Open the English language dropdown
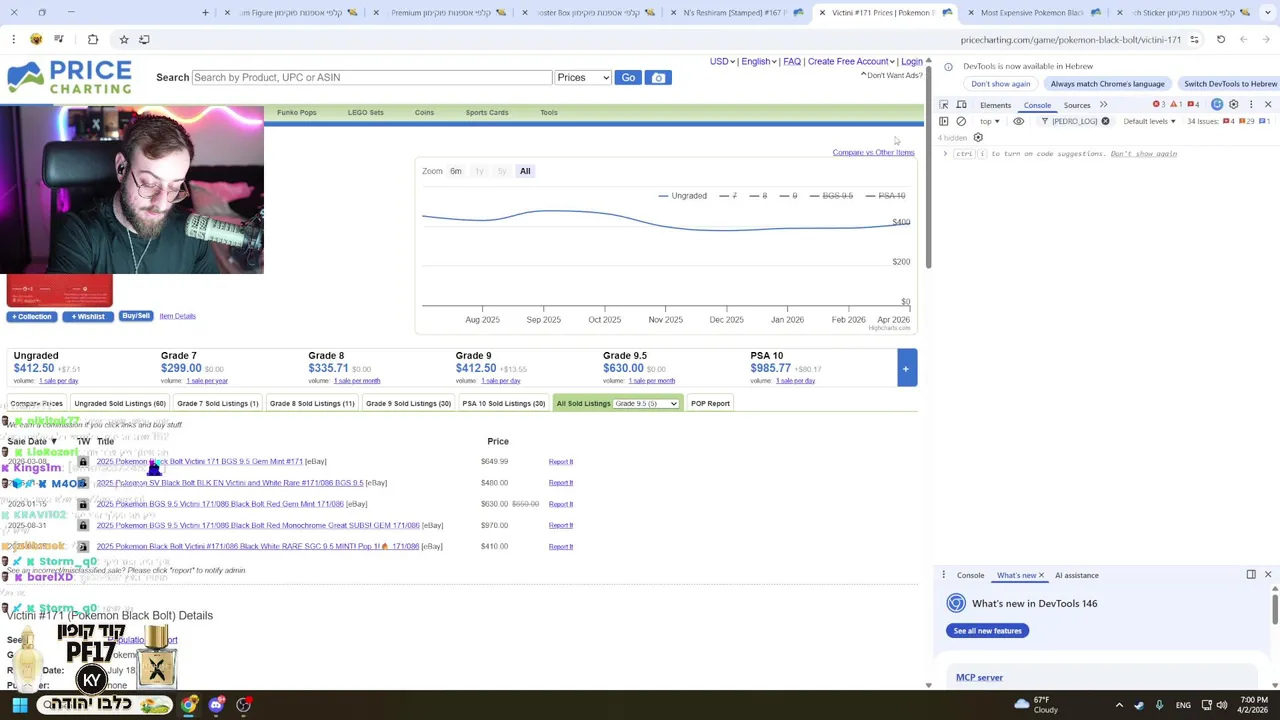The width and height of the screenshot is (1280, 720). tap(758, 62)
